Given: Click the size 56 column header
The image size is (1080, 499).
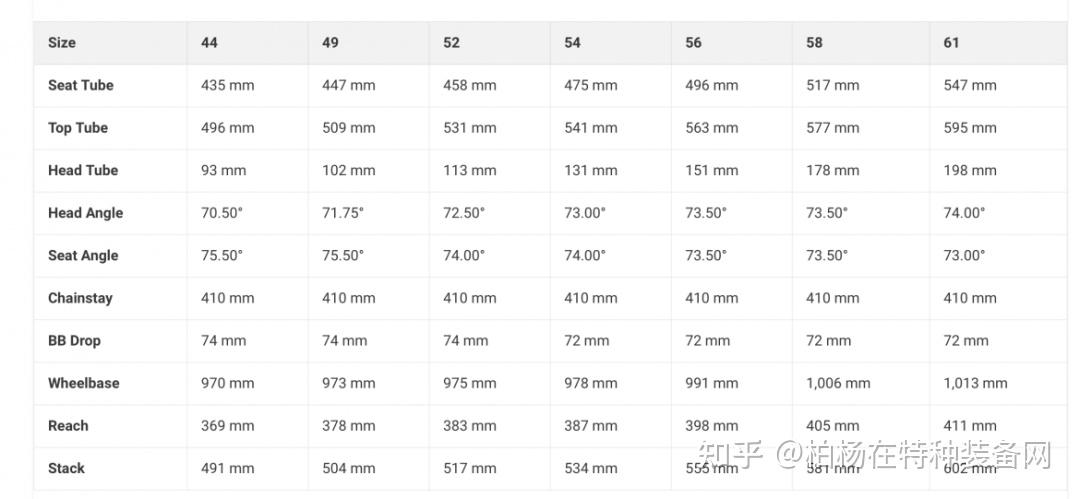Looking at the screenshot, I should coord(694,43).
